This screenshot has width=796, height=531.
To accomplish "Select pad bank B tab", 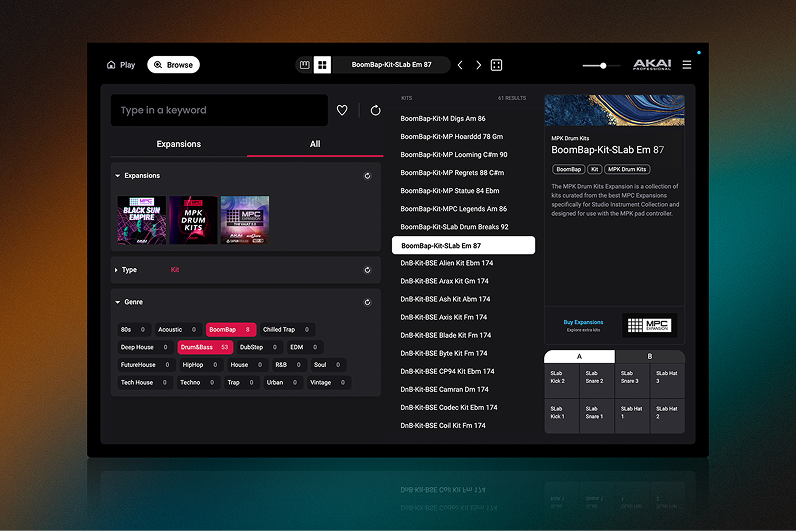I will [649, 356].
